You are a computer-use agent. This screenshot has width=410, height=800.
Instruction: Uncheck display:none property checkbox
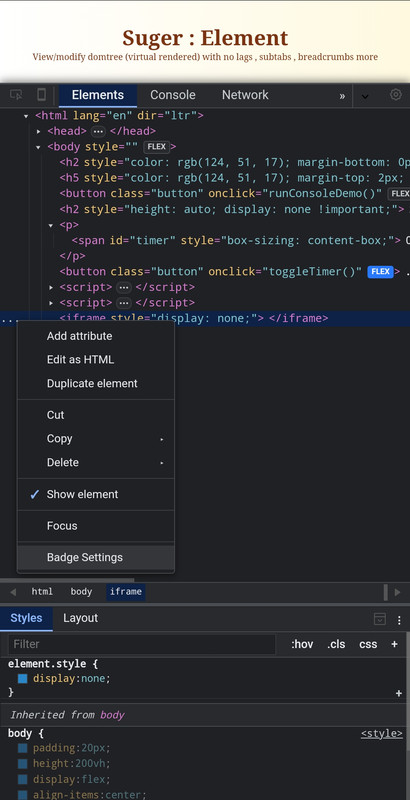[x=22, y=679]
